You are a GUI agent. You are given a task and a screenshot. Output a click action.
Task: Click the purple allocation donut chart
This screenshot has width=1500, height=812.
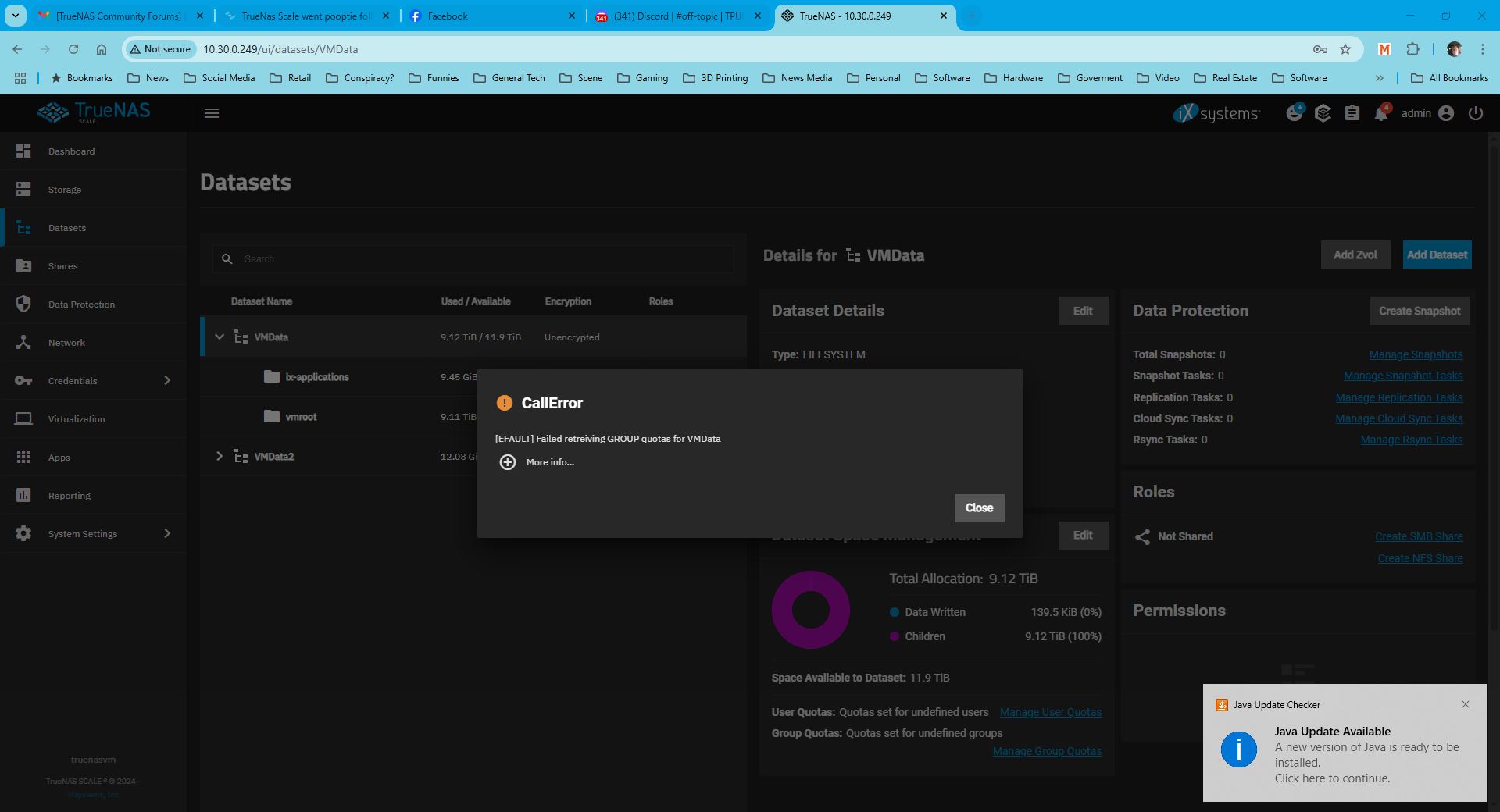811,610
